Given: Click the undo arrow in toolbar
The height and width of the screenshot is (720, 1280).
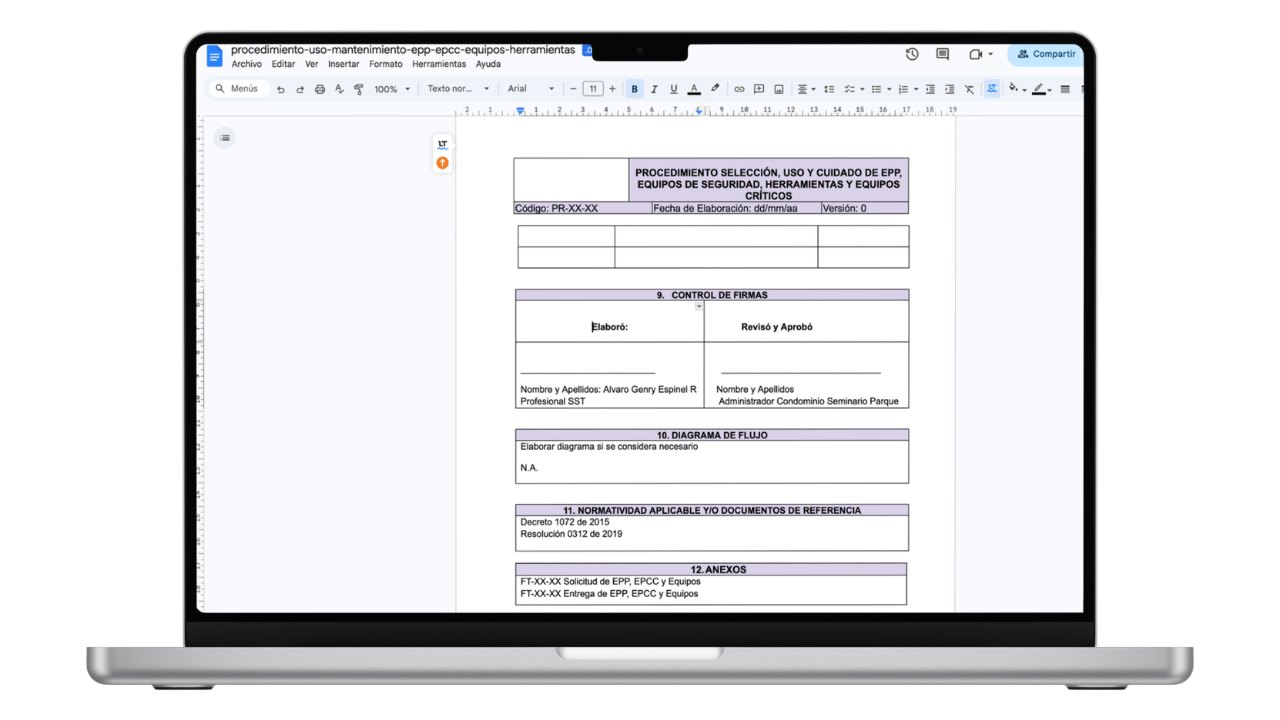Looking at the screenshot, I should point(280,89).
